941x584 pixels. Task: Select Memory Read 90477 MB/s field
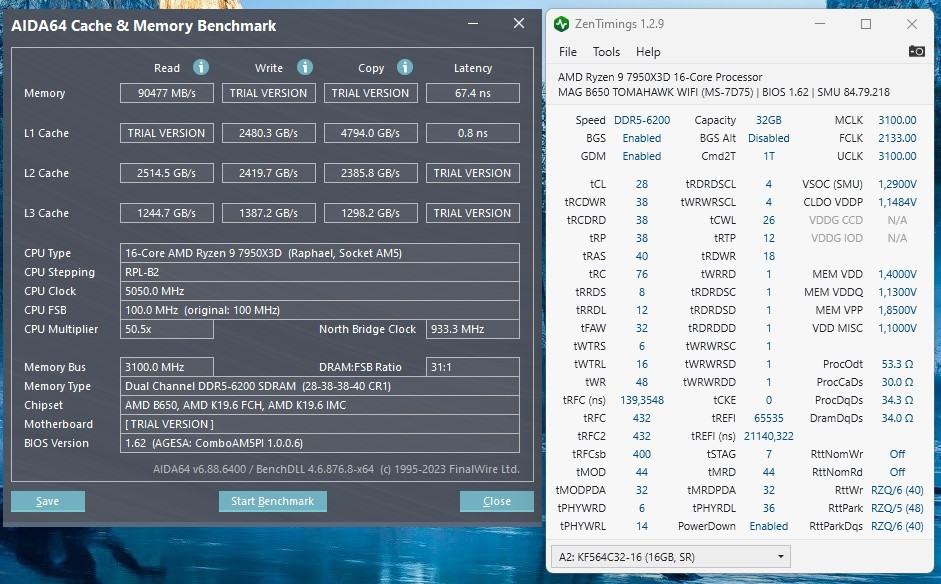coord(167,93)
